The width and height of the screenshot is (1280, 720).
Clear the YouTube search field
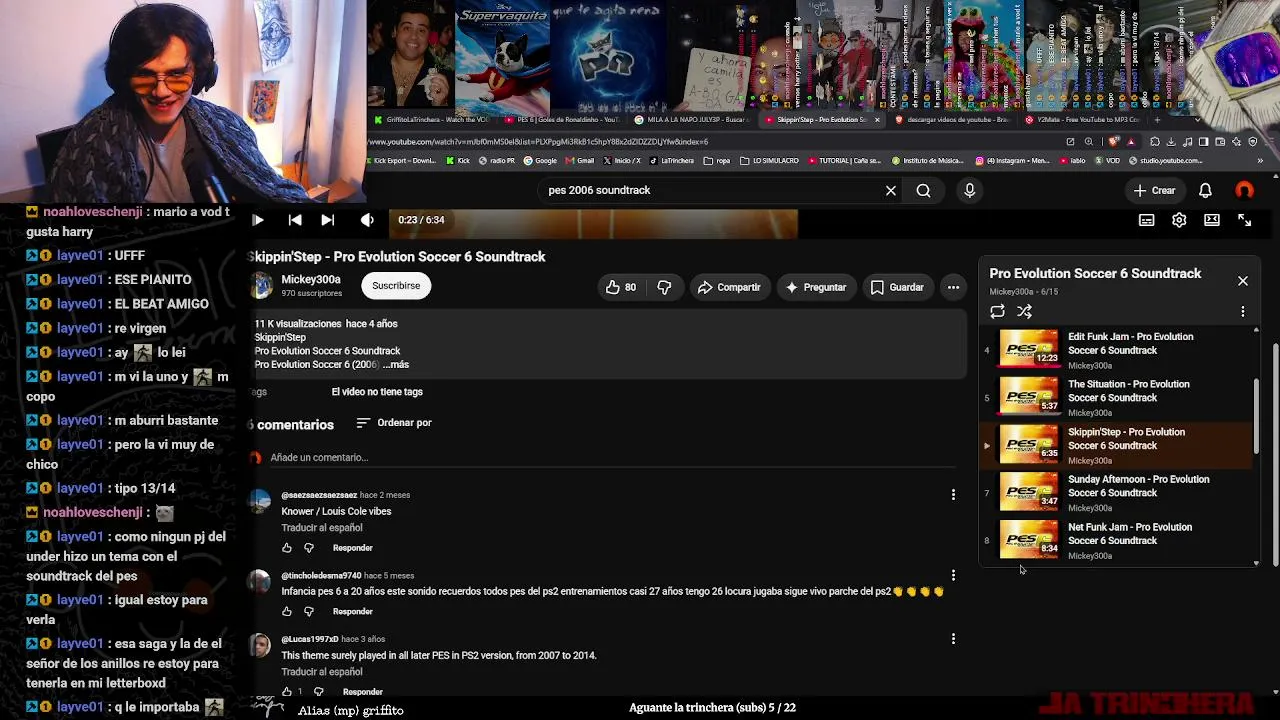(891, 190)
